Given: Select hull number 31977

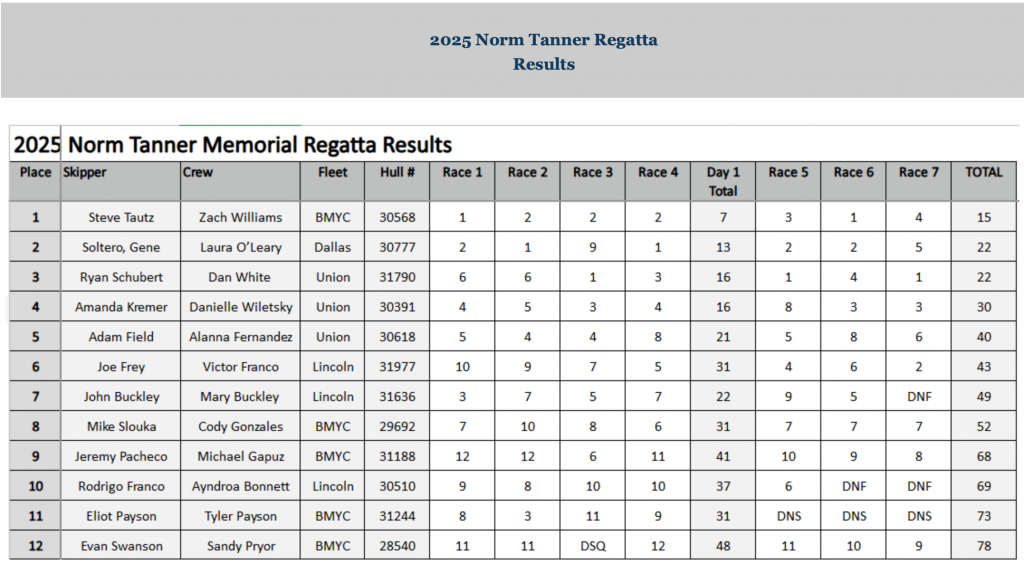Looking at the screenshot, I should (397, 367).
